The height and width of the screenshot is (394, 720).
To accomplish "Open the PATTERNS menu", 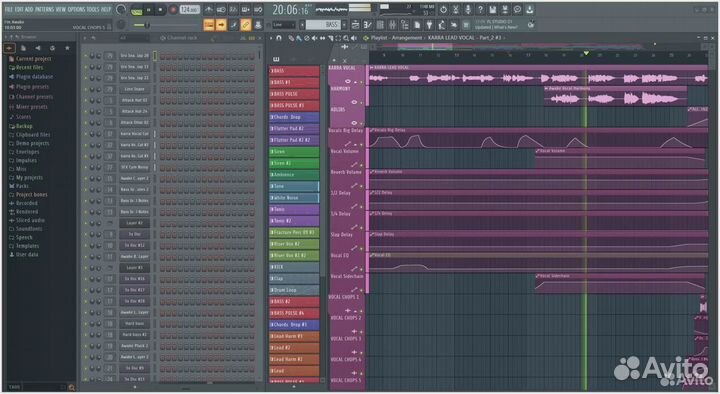I will click(x=45, y=9).
